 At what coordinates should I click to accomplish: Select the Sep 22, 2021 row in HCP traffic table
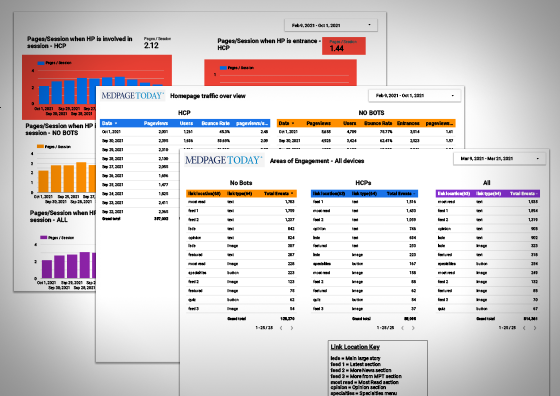[x=139, y=211]
